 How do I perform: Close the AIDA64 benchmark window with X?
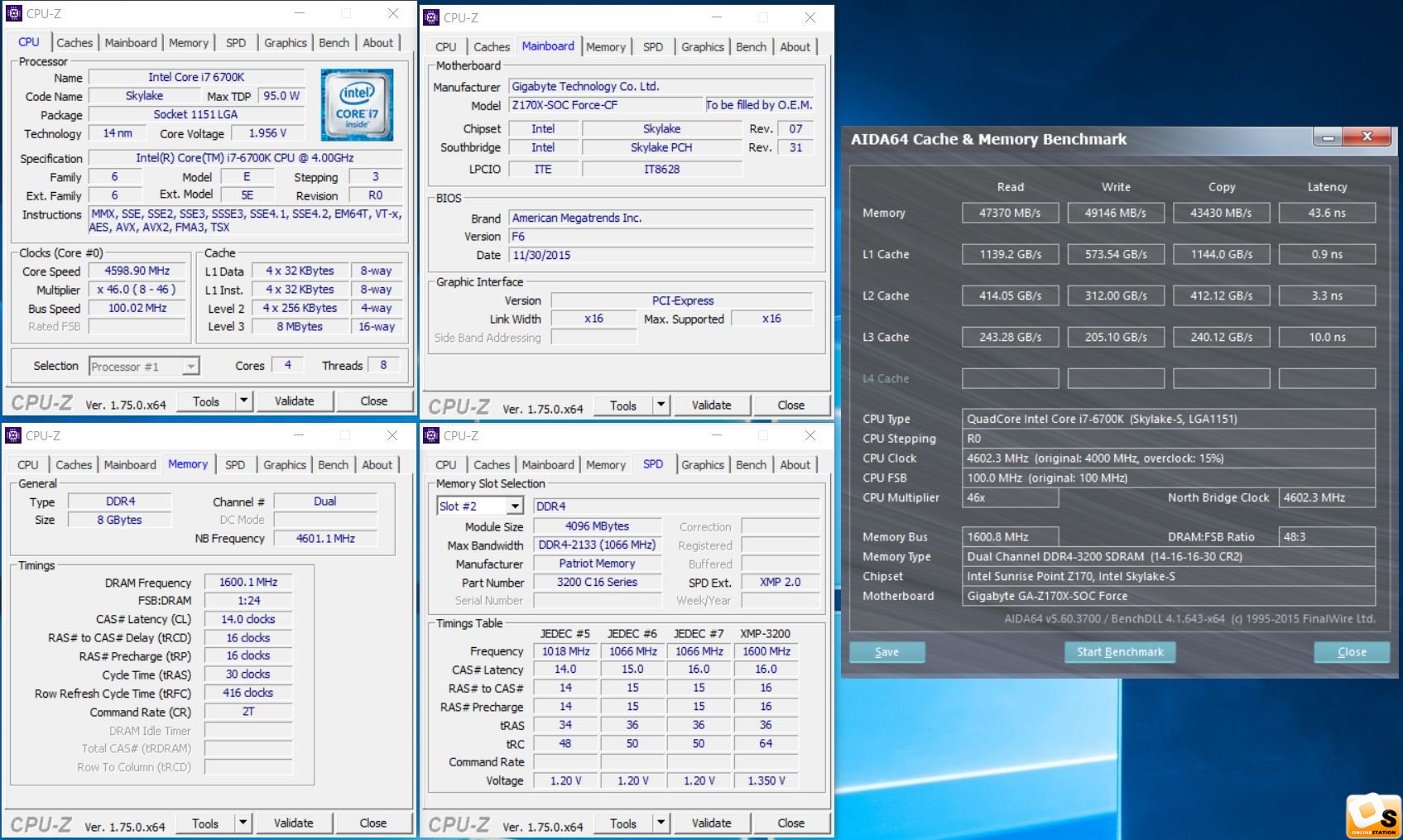coord(1367,137)
